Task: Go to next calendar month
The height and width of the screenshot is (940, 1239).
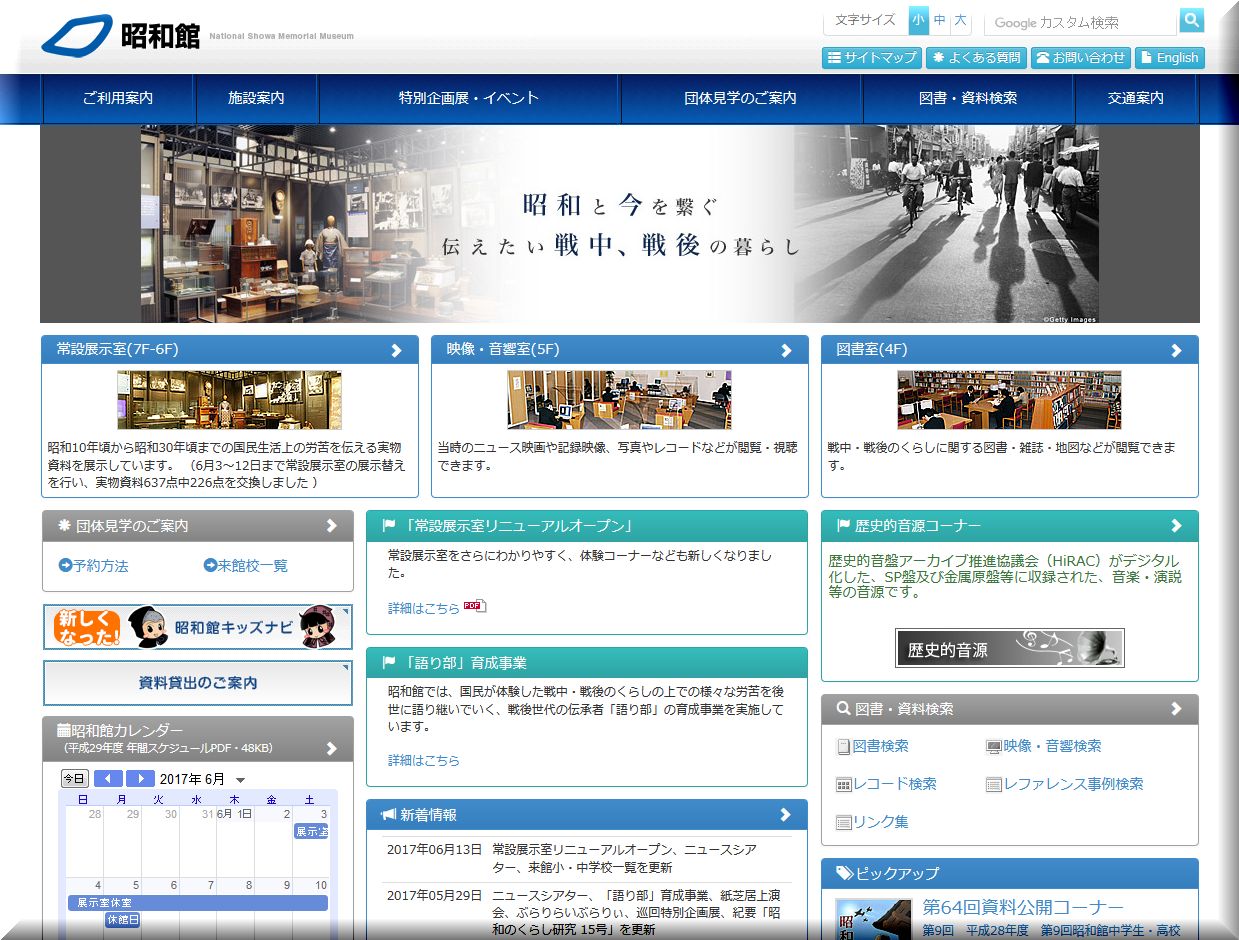Action: 140,779
